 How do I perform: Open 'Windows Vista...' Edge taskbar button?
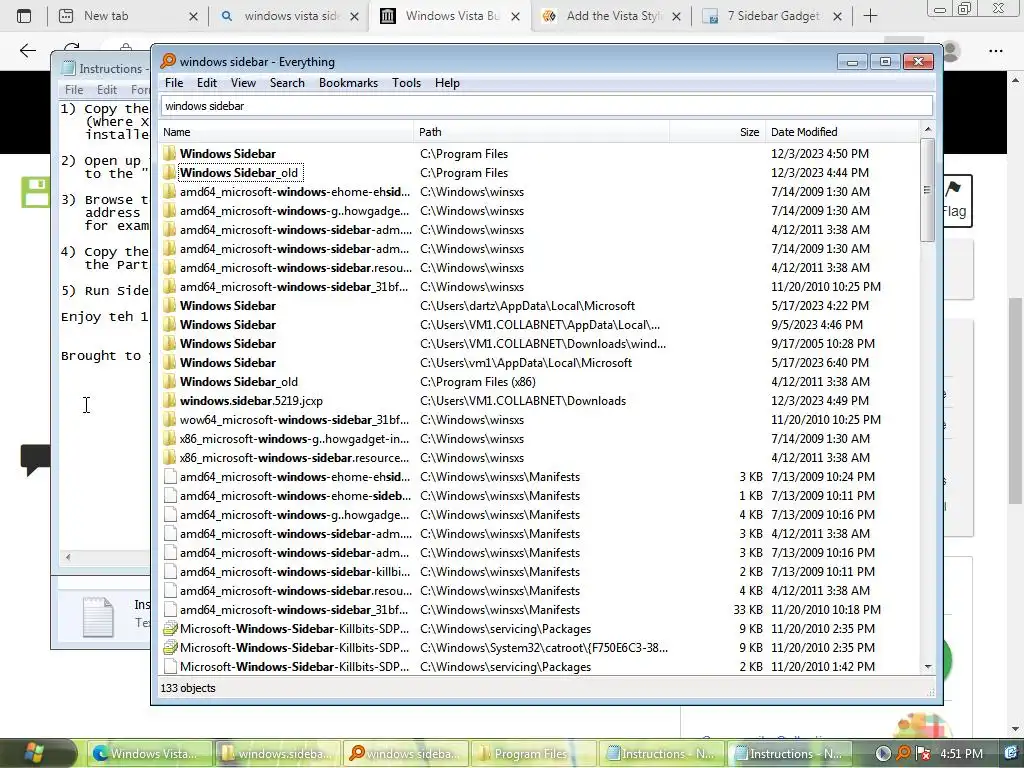(151, 754)
